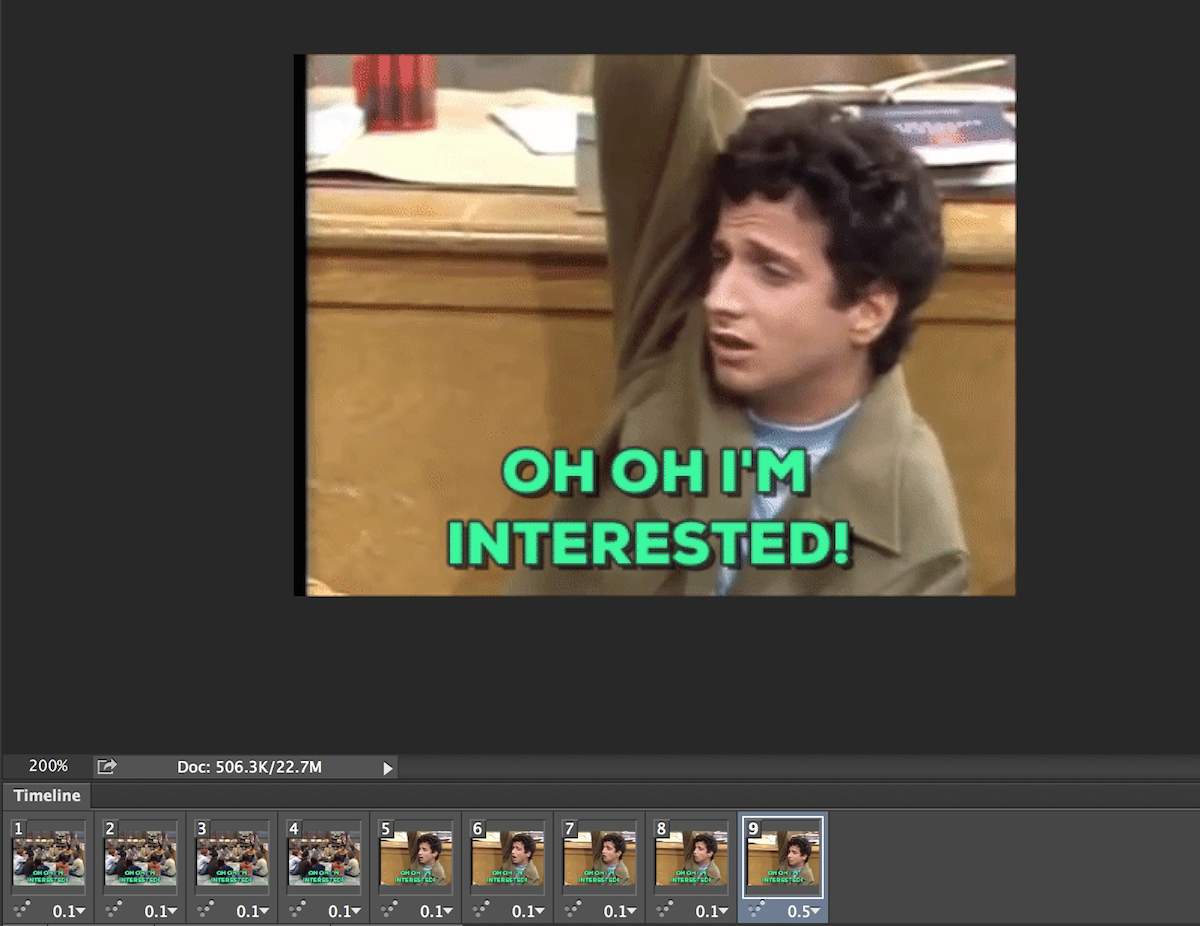The width and height of the screenshot is (1200, 926).
Task: Open the frame 4 delay time dropdown
Action: (342, 910)
